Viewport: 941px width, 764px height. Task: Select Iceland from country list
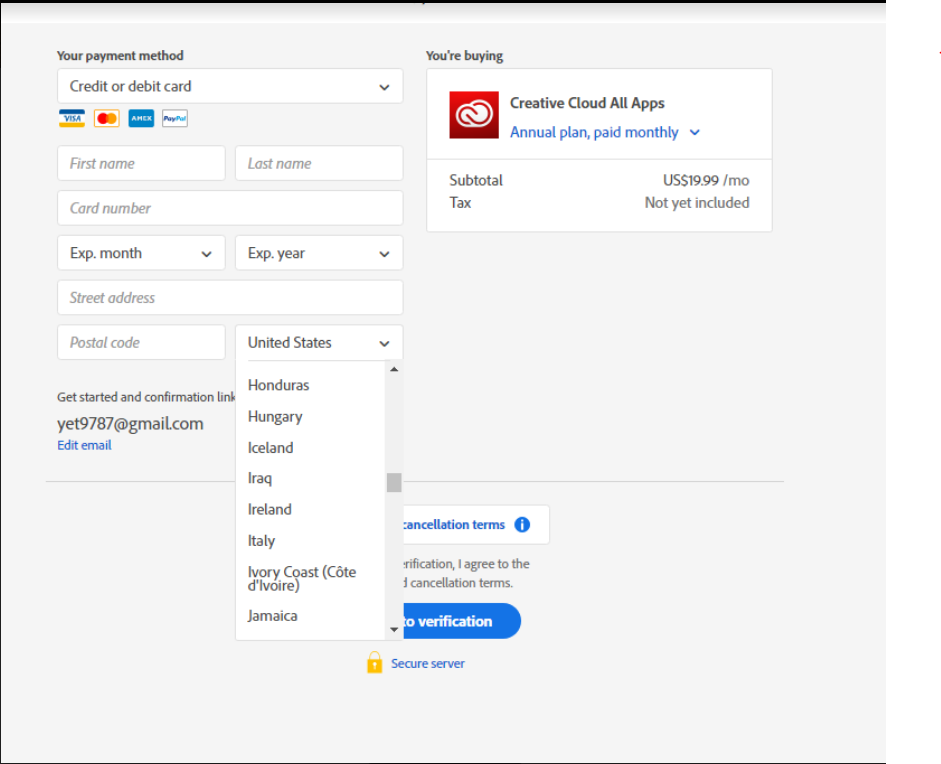coord(271,448)
